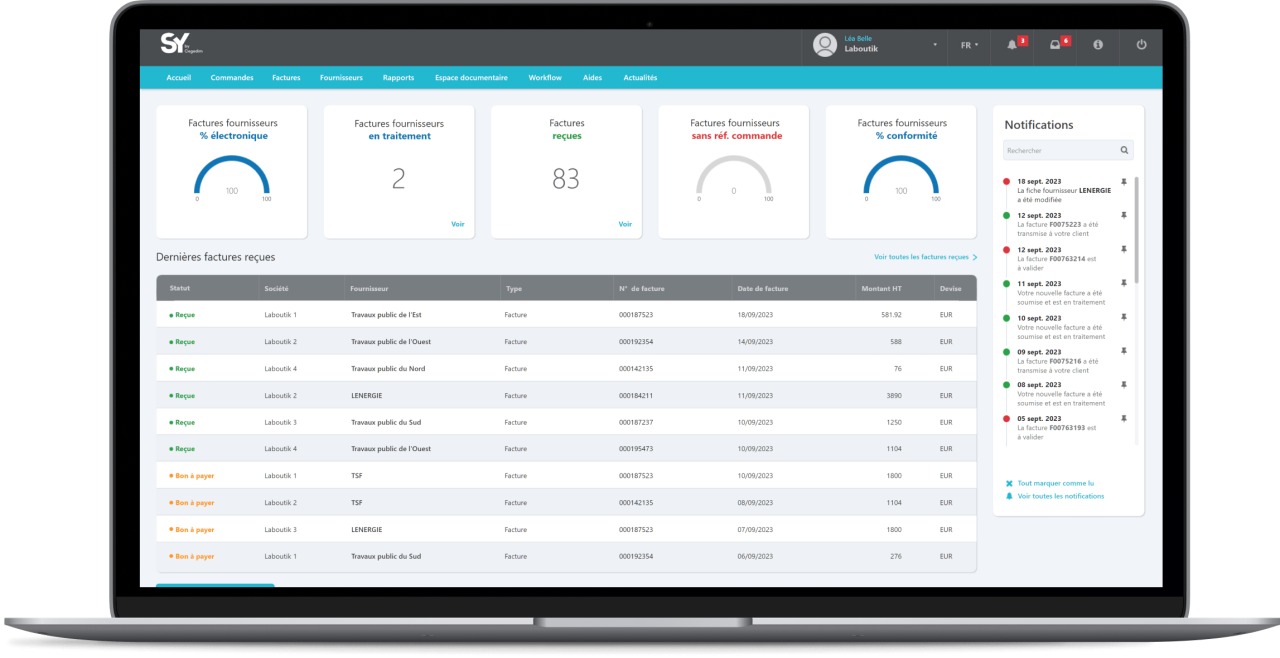Open the inbox tray icon with badge
The image size is (1280, 658).
[1055, 45]
